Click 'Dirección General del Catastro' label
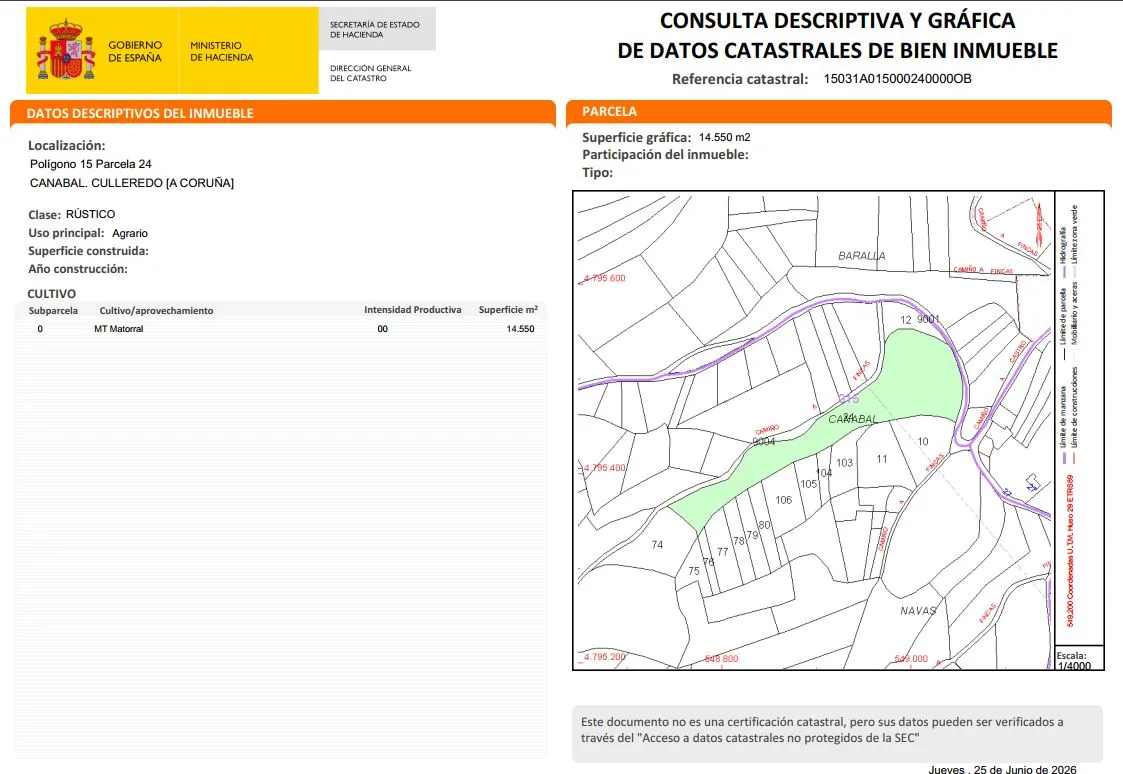 click(x=370, y=73)
